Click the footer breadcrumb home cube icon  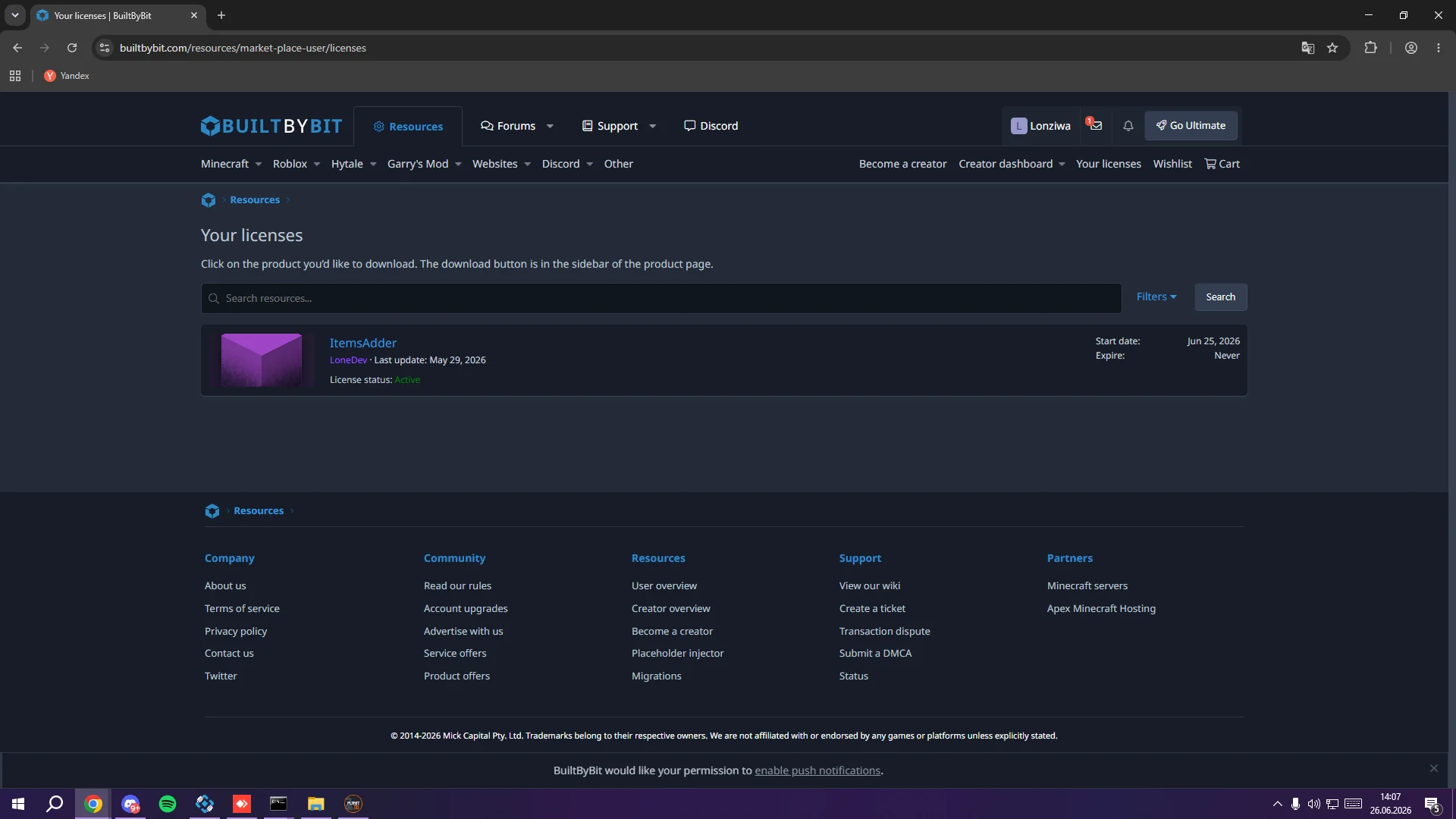pyautogui.click(x=212, y=511)
